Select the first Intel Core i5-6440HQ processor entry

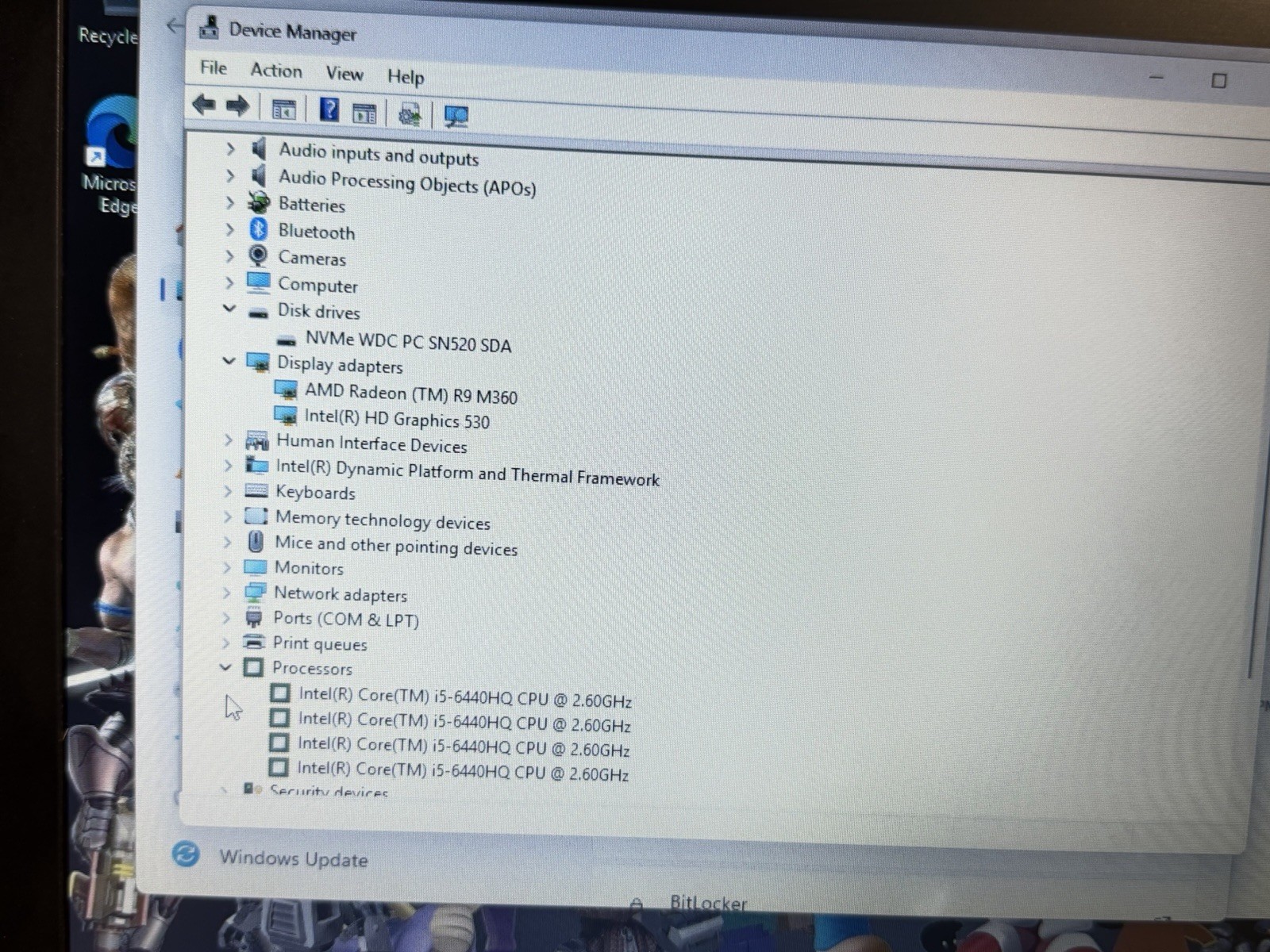(x=465, y=697)
